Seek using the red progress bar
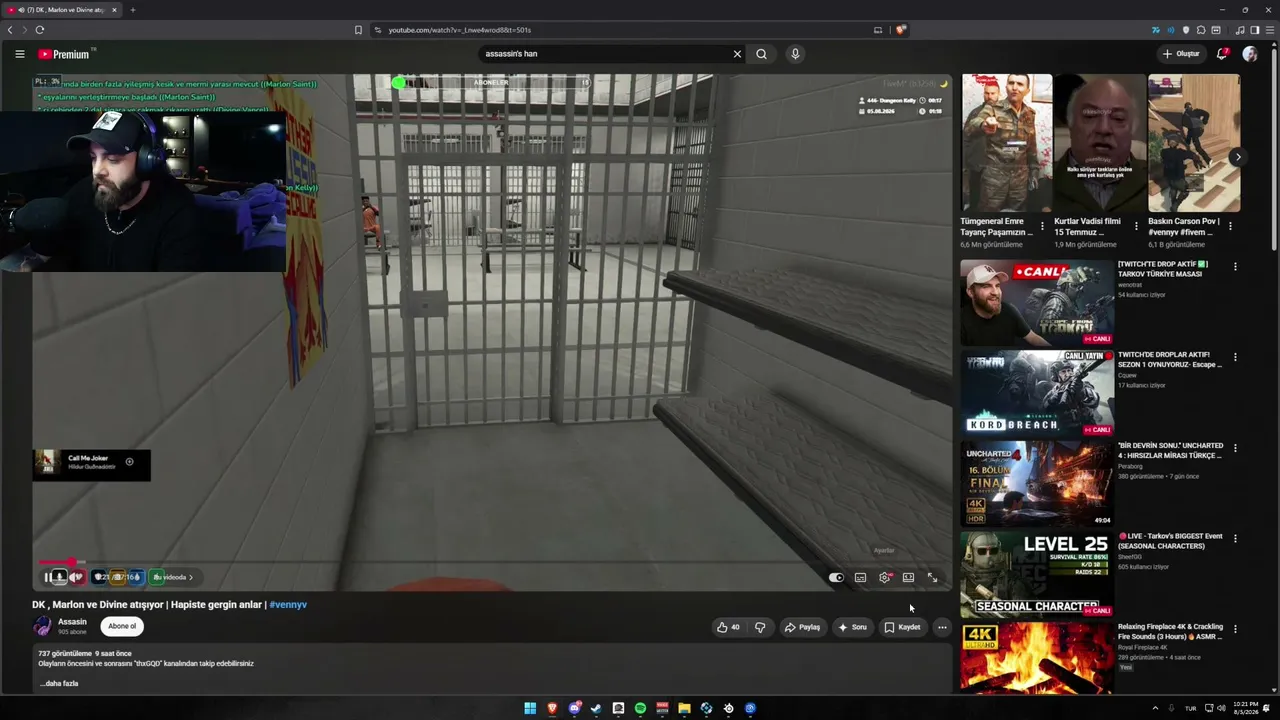Image resolution: width=1280 pixels, height=720 pixels. click(494, 563)
